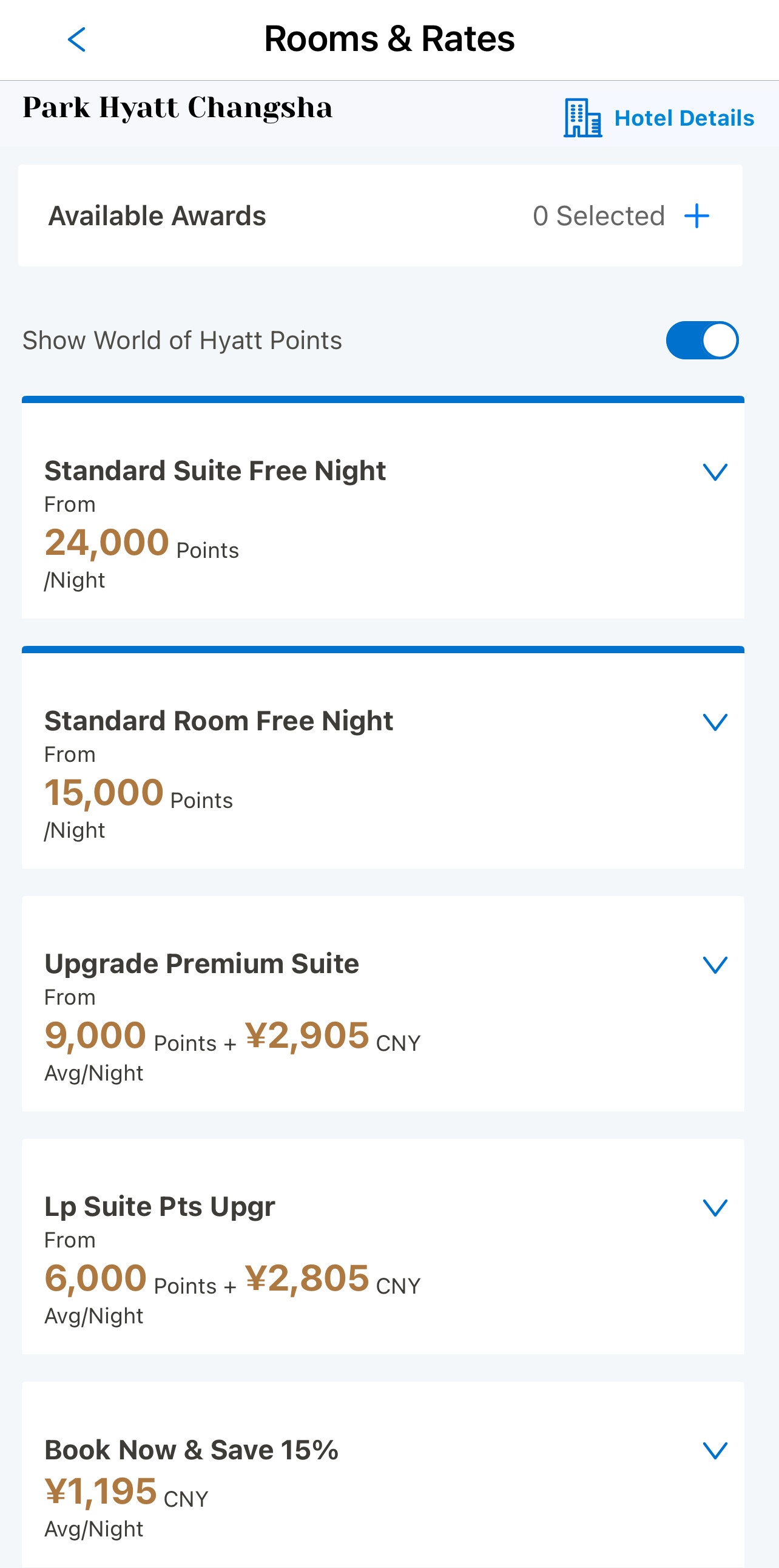Expand Upgrade Premium Suite chevron
This screenshot has height=1568, width=779.
point(715,965)
